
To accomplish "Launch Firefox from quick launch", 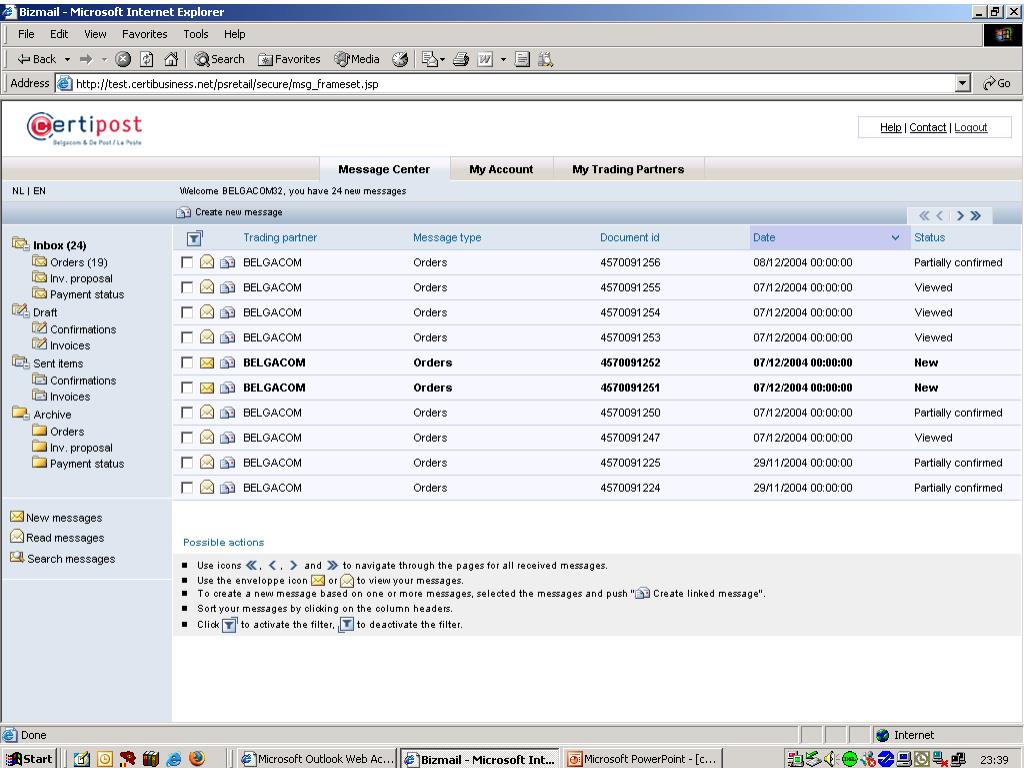I will coord(197,759).
